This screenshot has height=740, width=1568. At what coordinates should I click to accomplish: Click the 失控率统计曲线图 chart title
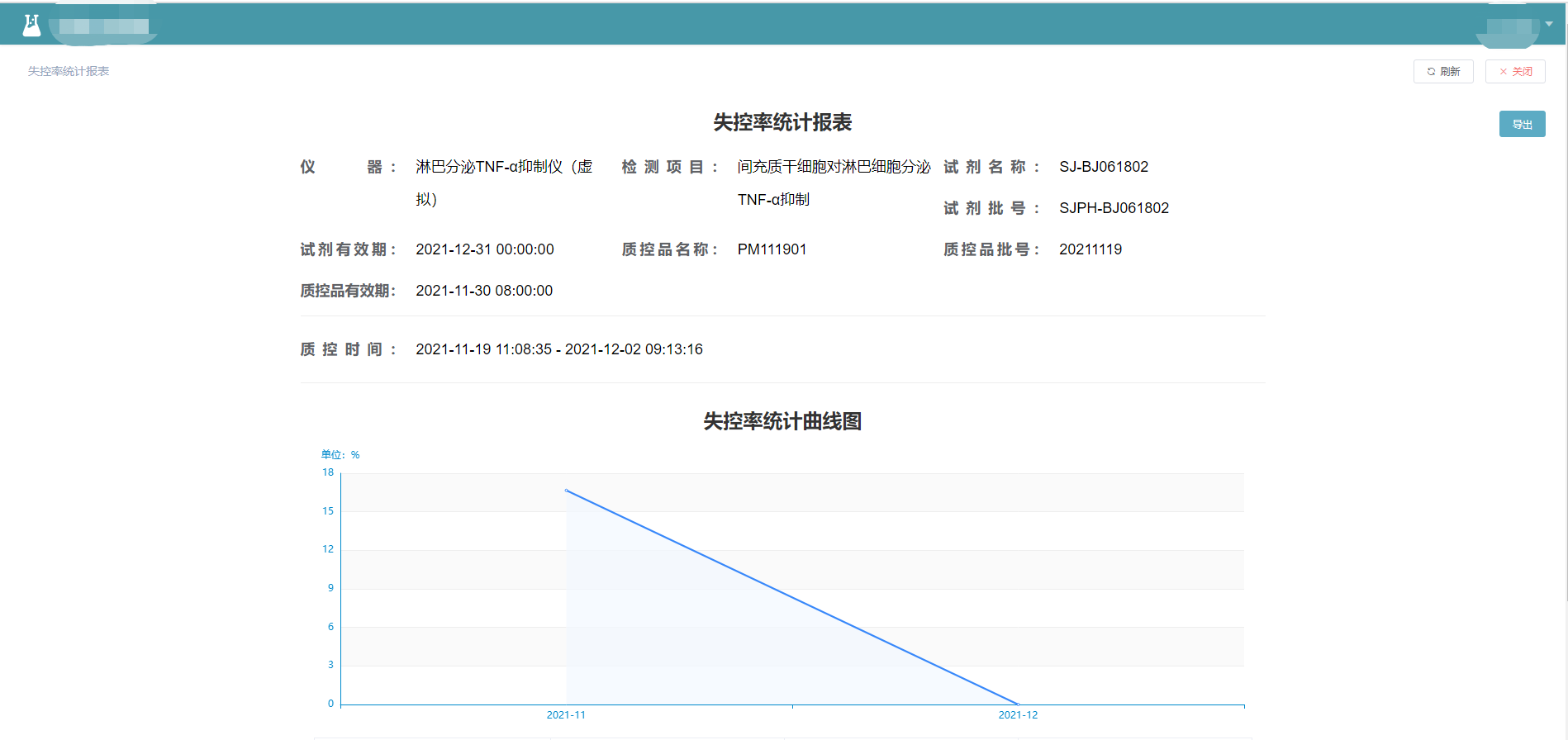click(782, 422)
